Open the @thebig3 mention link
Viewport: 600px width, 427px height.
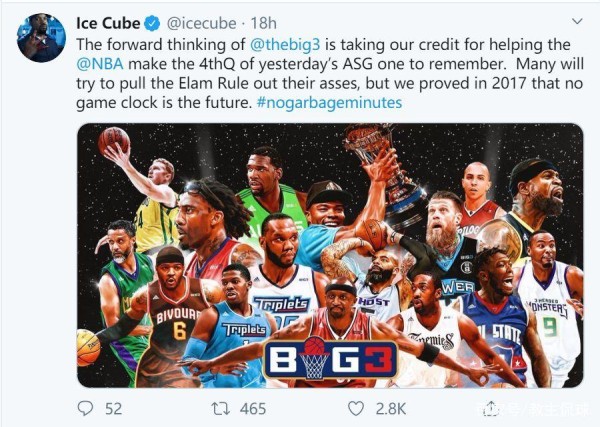point(285,44)
